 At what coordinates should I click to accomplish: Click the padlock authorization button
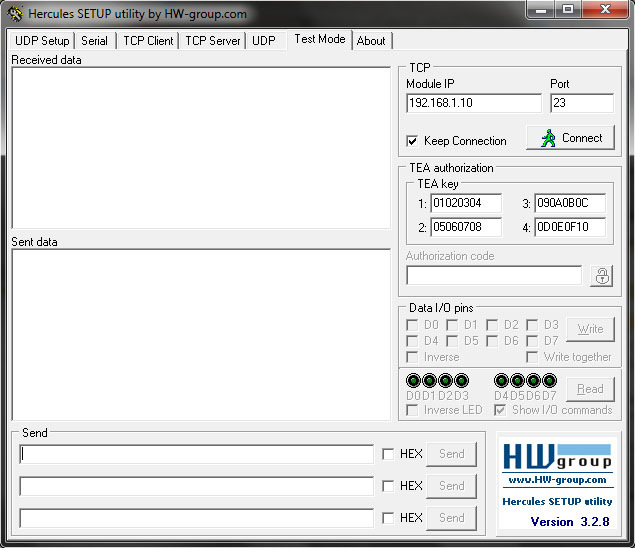click(601, 276)
